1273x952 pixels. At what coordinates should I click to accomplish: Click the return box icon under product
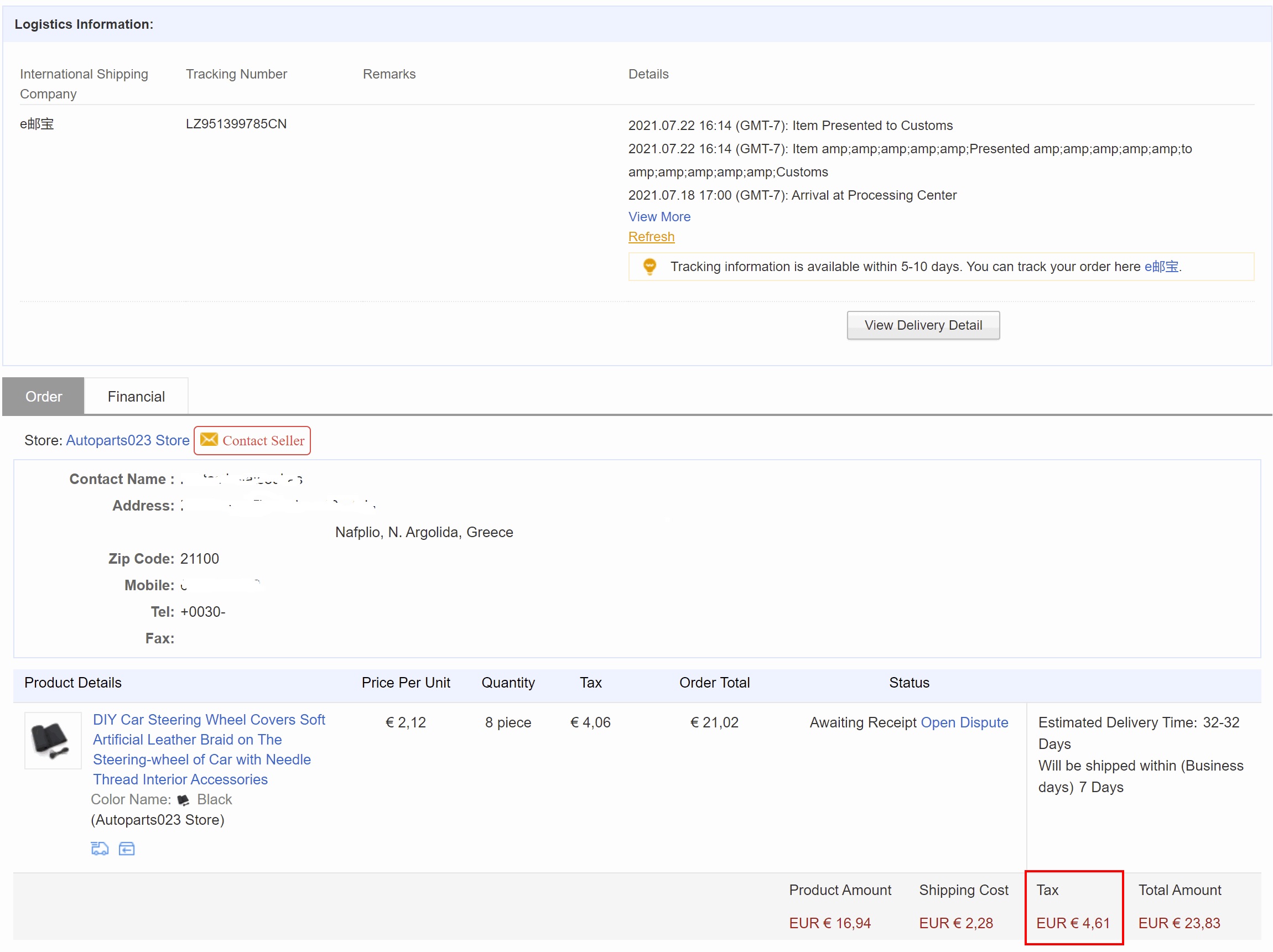(x=127, y=849)
